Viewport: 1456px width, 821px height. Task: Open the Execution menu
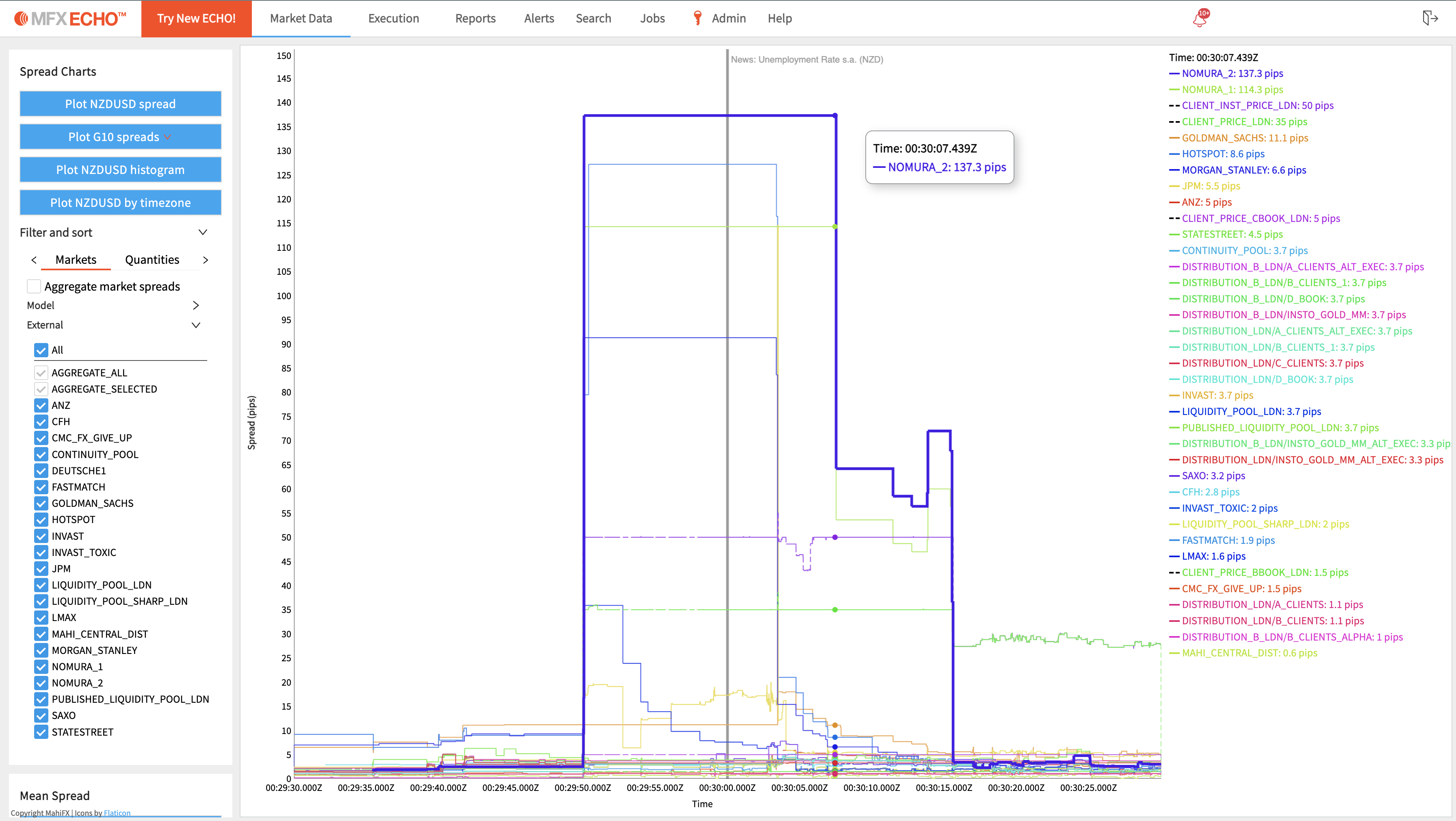pyautogui.click(x=393, y=19)
